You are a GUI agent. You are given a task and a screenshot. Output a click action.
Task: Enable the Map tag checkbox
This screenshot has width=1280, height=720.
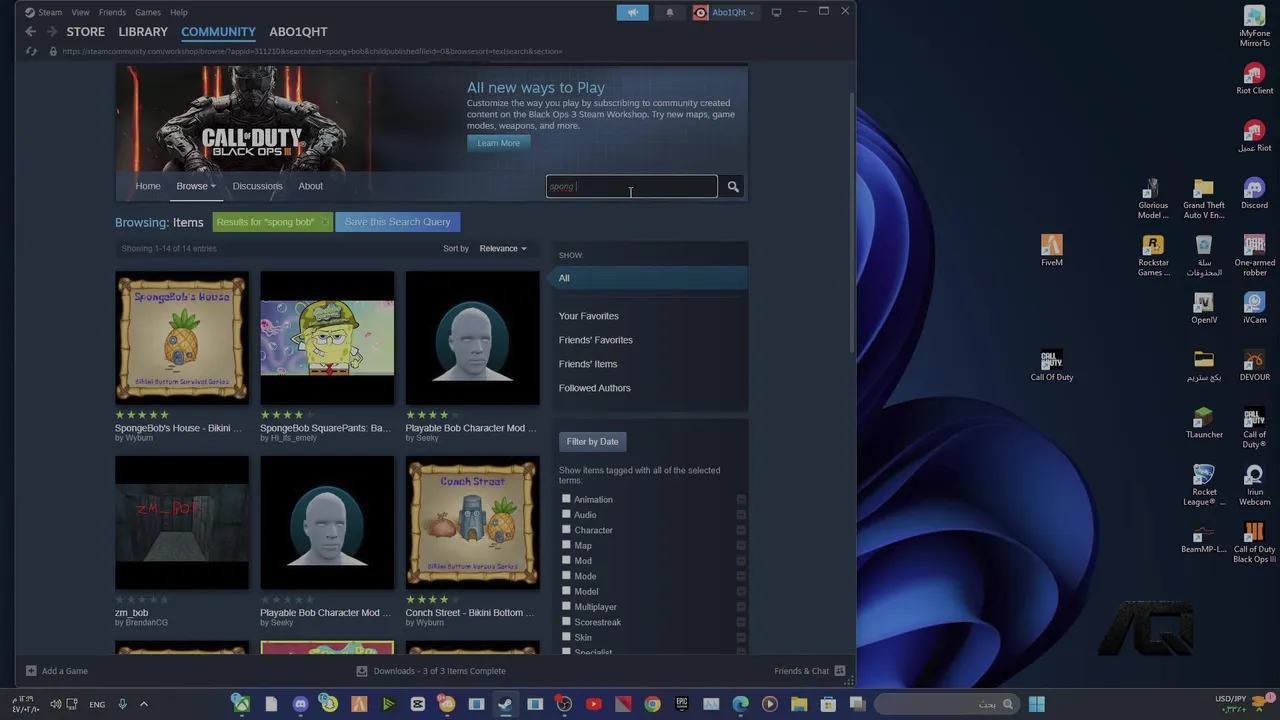point(566,545)
